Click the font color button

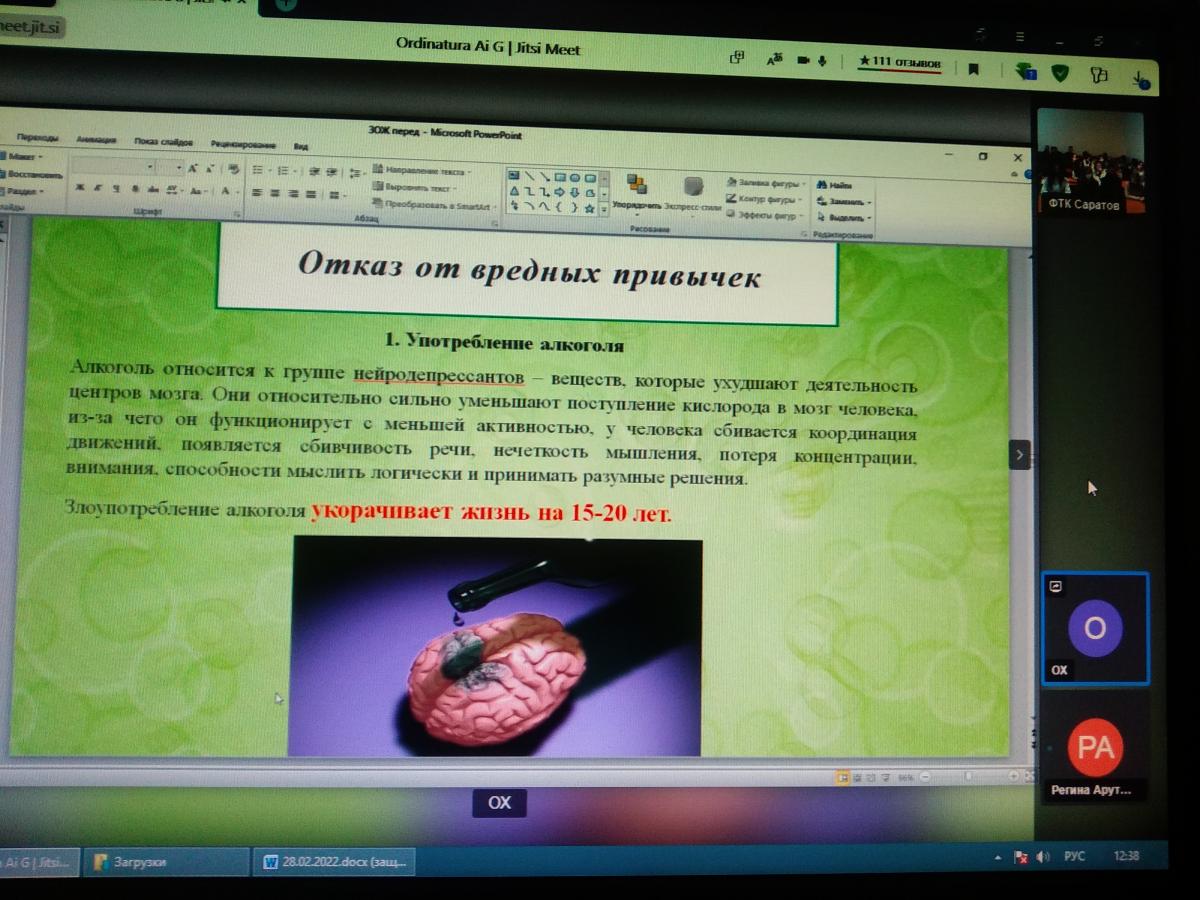226,191
